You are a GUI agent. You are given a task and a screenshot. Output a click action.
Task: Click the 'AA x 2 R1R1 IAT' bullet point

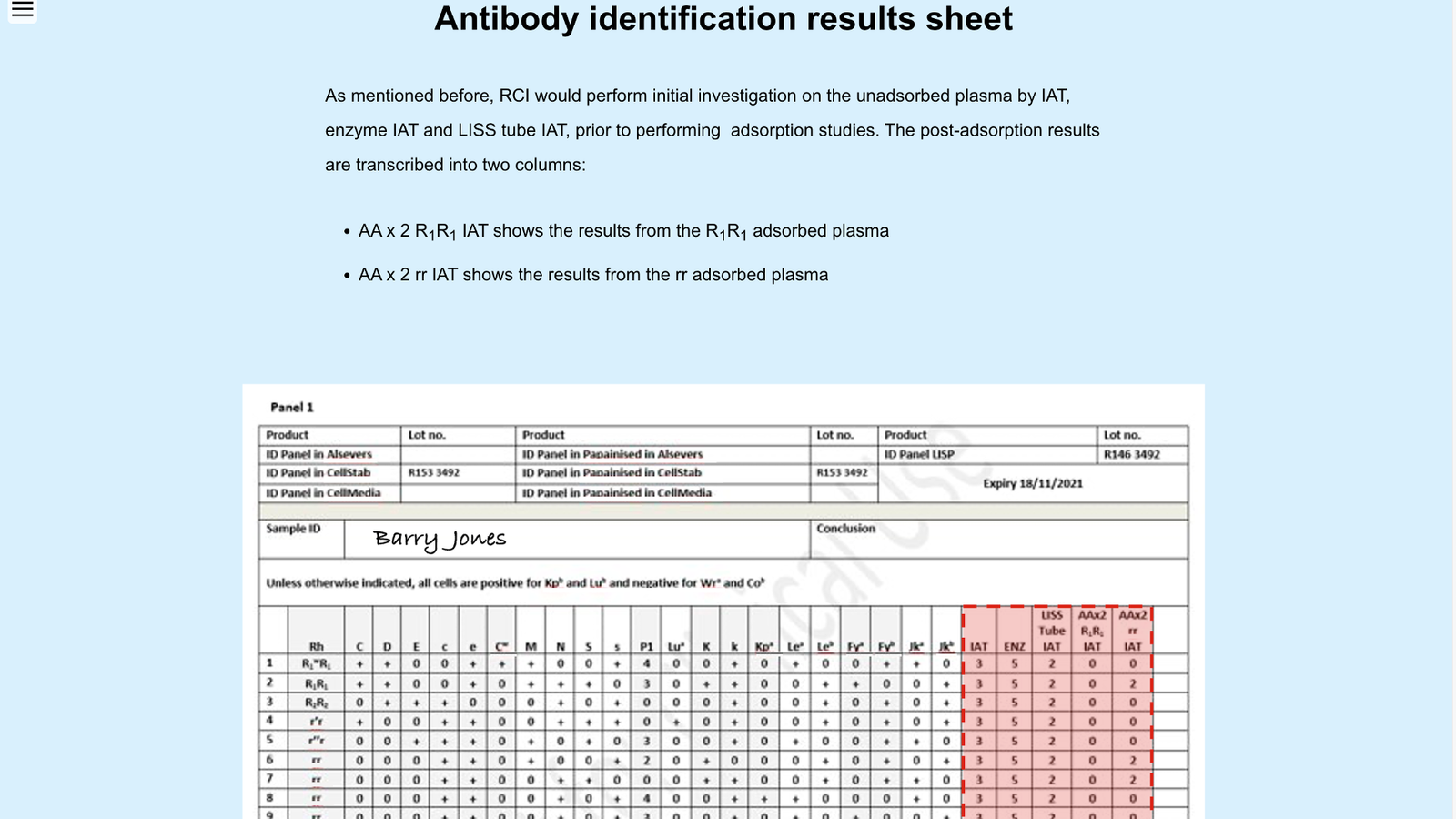click(623, 231)
